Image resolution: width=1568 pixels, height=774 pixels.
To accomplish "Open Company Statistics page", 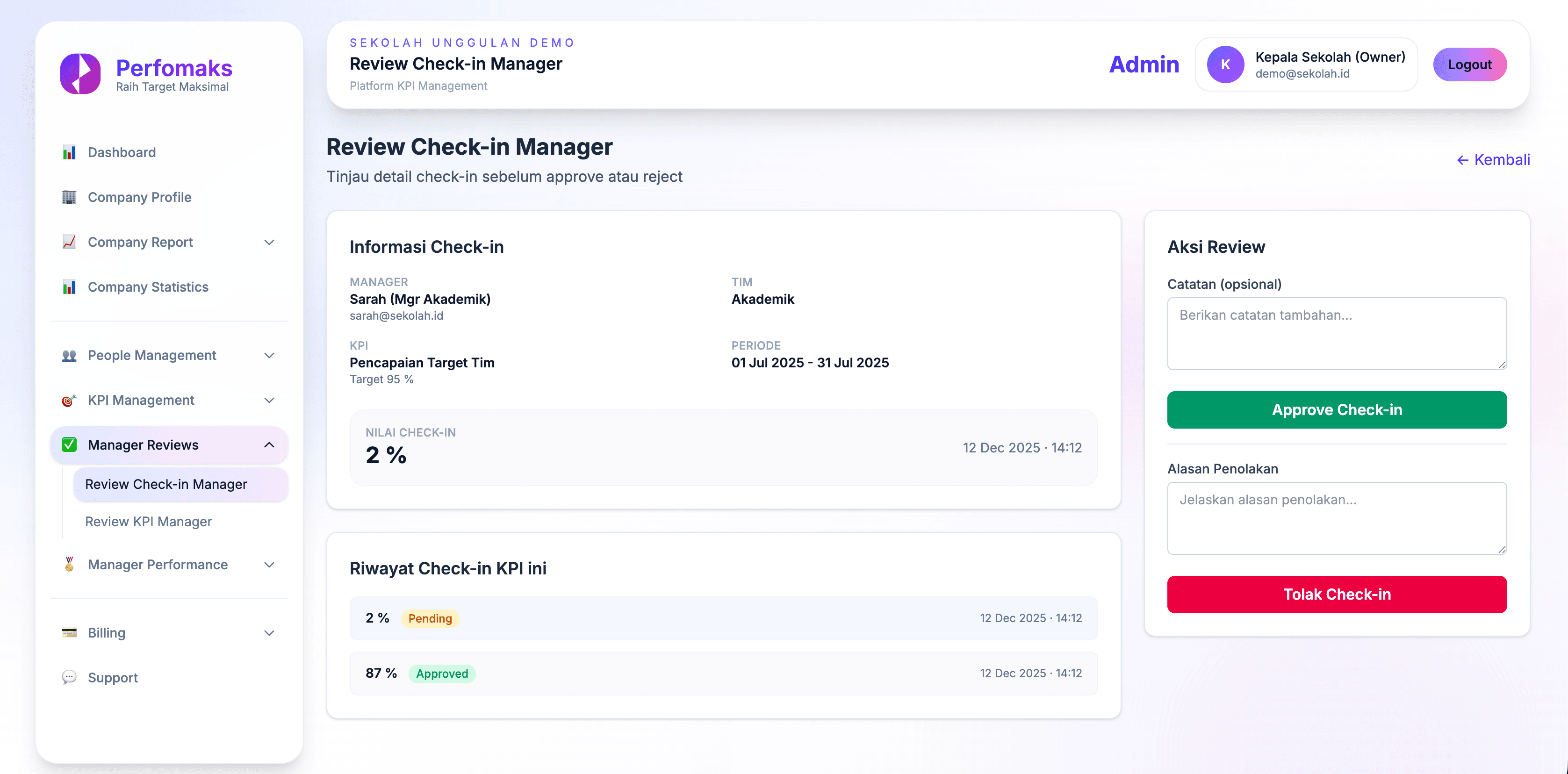I will pos(147,287).
